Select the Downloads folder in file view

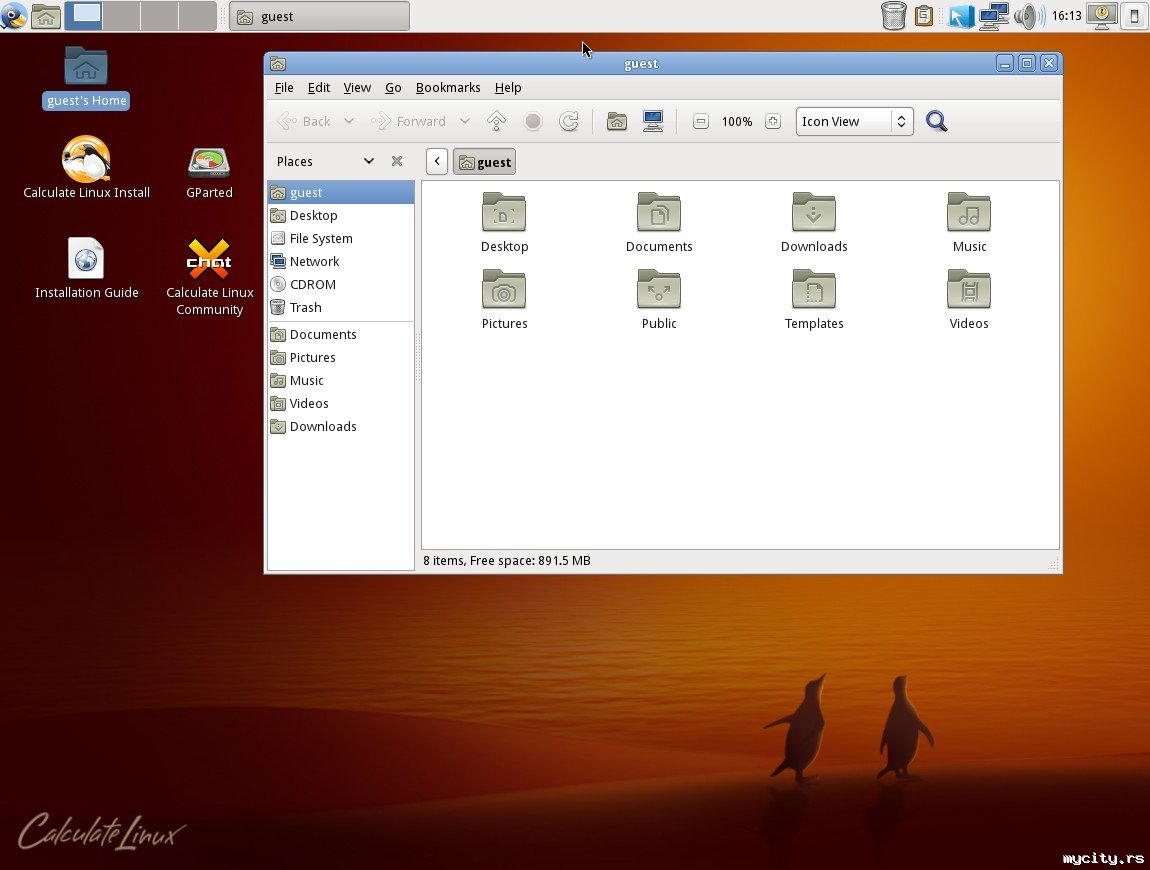tap(814, 224)
